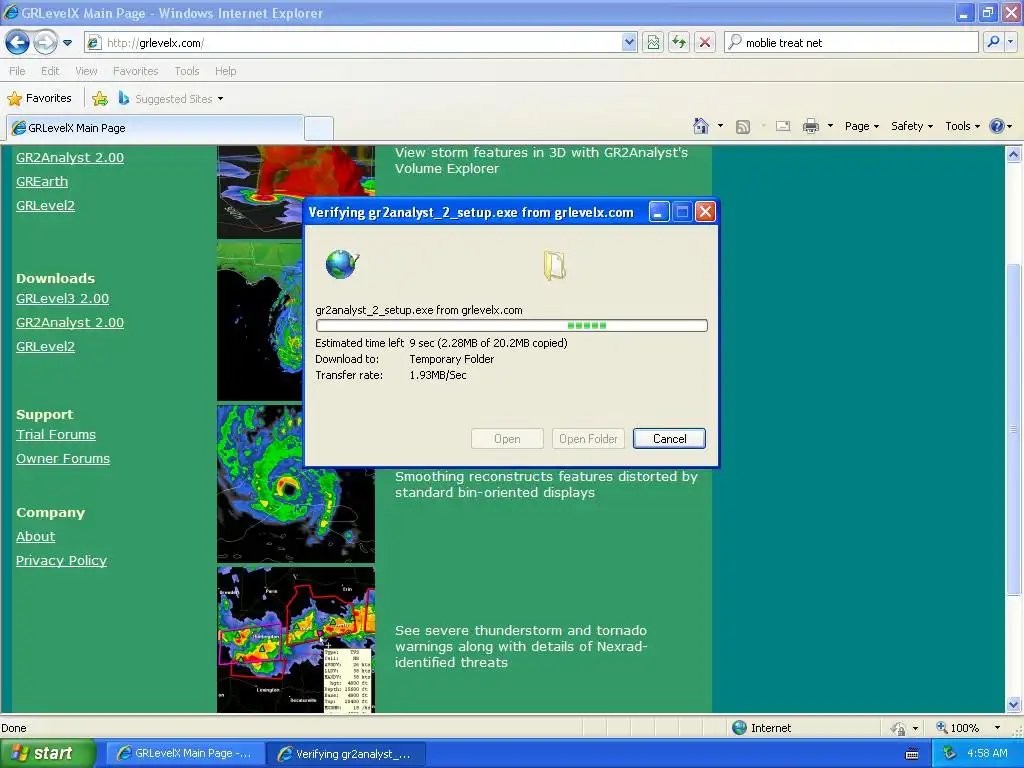Click the tornado warnings radar image thumbnail
Viewport: 1024px width, 768px height.
pos(296,639)
